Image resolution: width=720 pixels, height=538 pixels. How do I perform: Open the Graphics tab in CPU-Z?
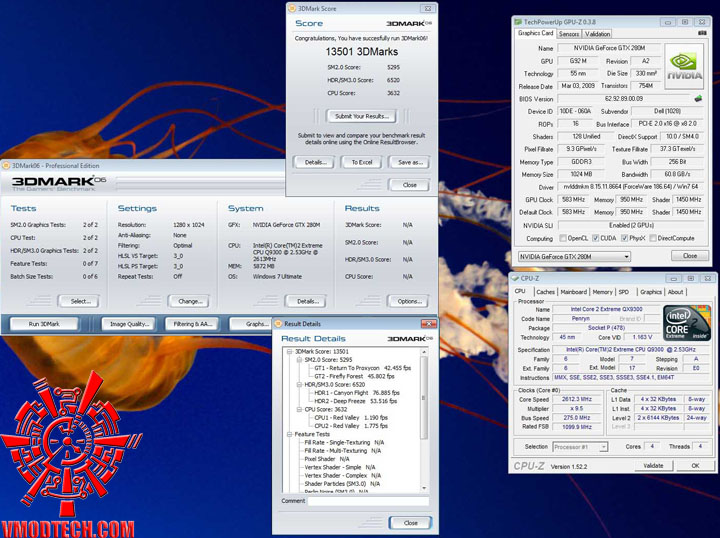(x=651, y=292)
